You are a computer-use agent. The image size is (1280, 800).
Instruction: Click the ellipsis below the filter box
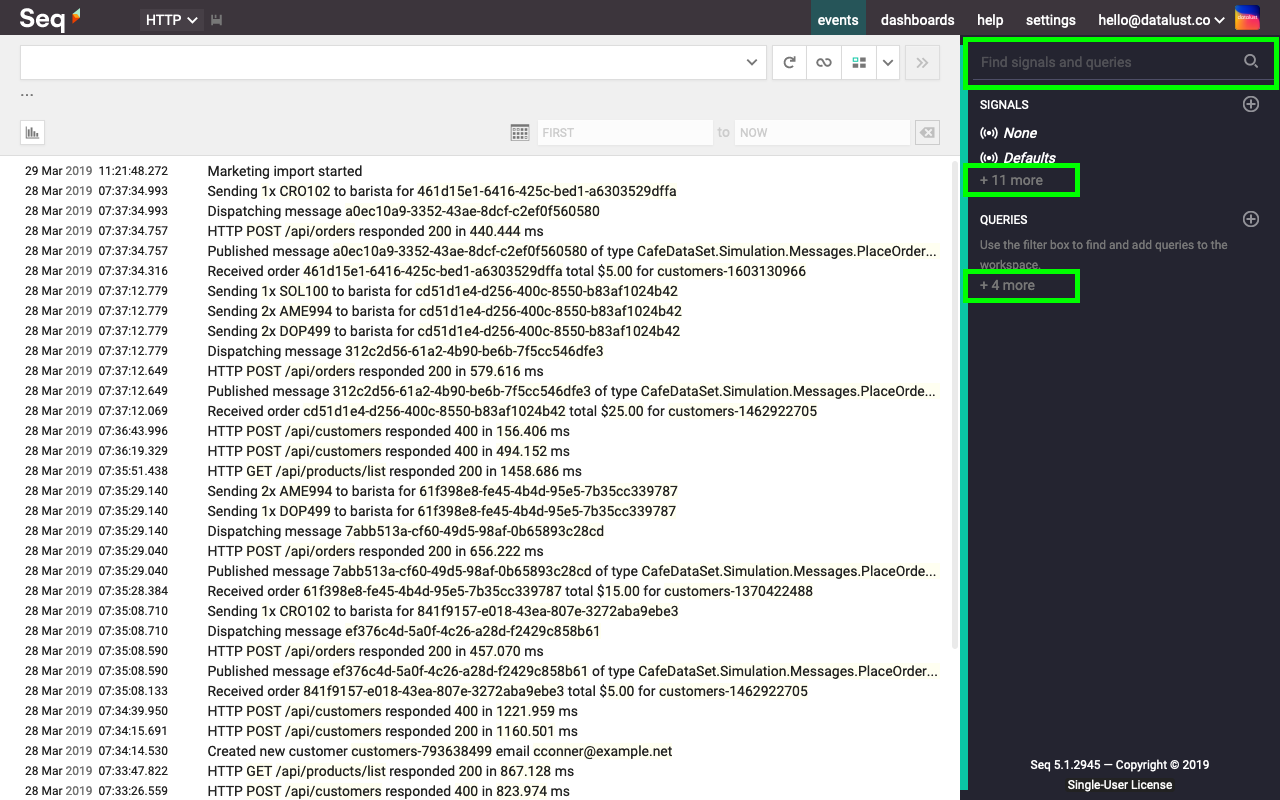(x=27, y=95)
